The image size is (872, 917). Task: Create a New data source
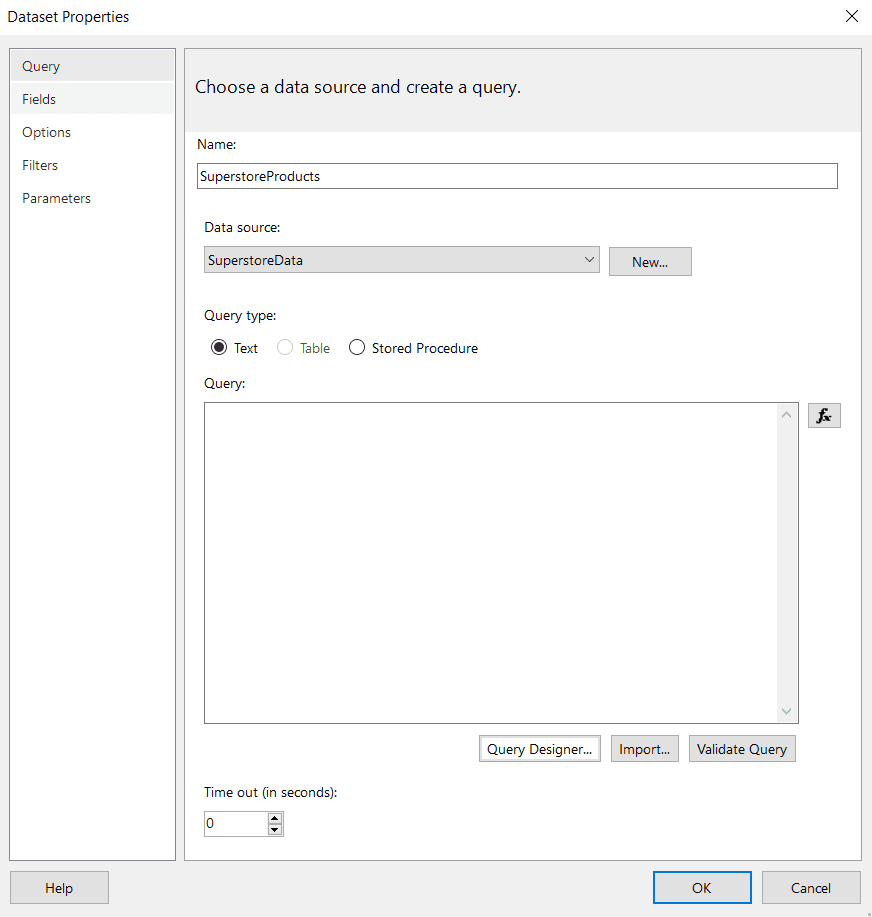click(x=650, y=261)
